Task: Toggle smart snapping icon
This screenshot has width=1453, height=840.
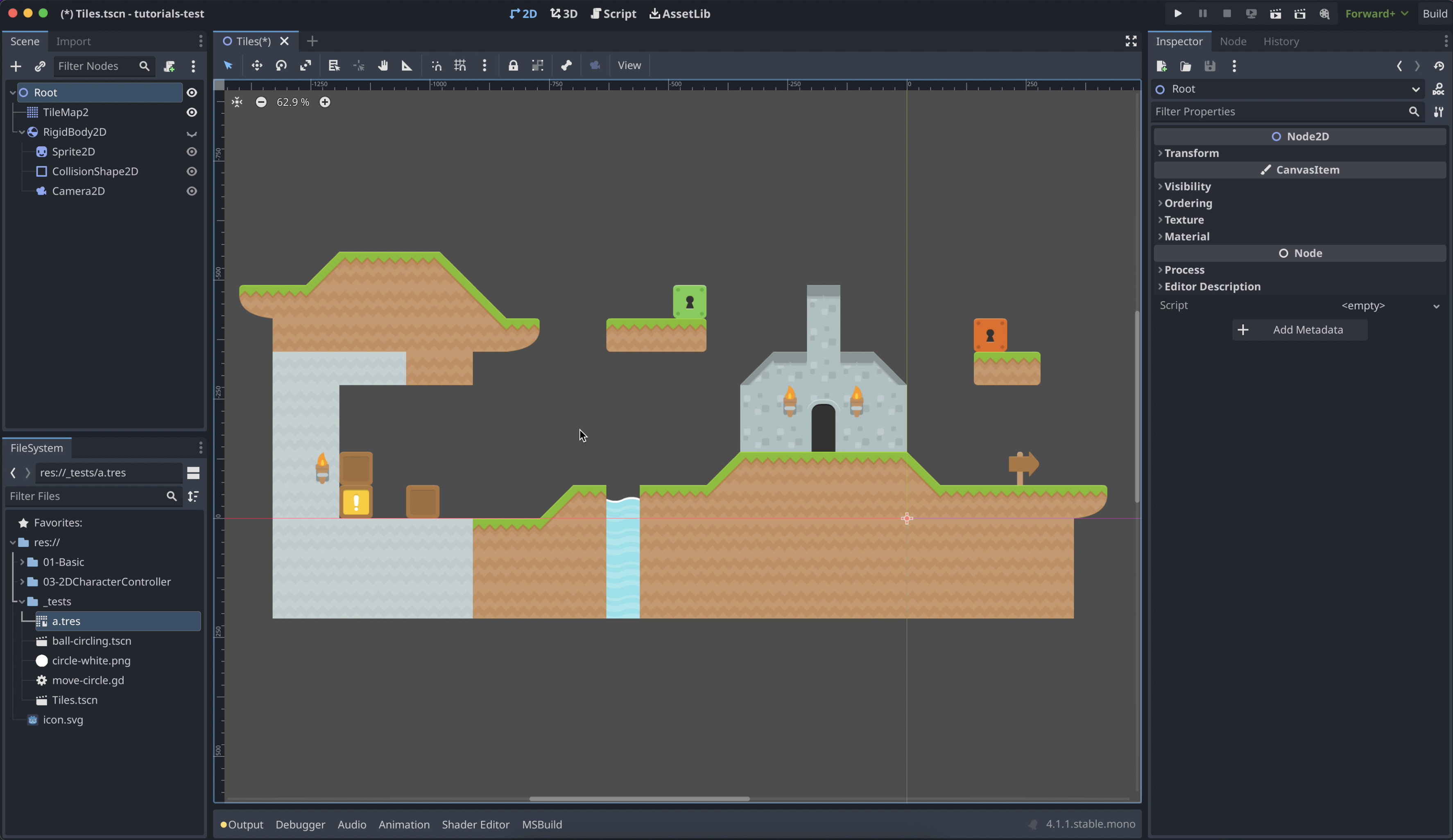Action: pos(437,66)
